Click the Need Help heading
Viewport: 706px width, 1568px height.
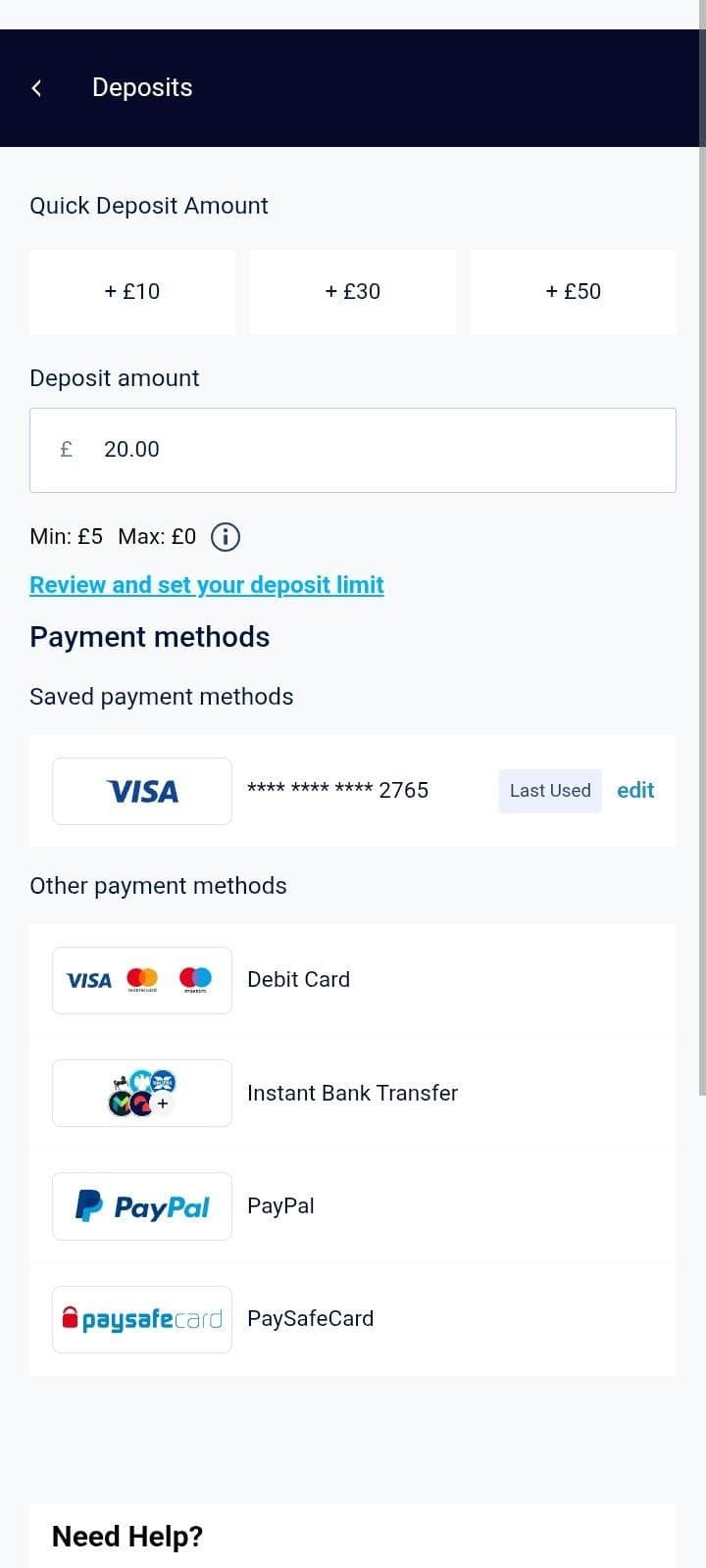tap(127, 1536)
